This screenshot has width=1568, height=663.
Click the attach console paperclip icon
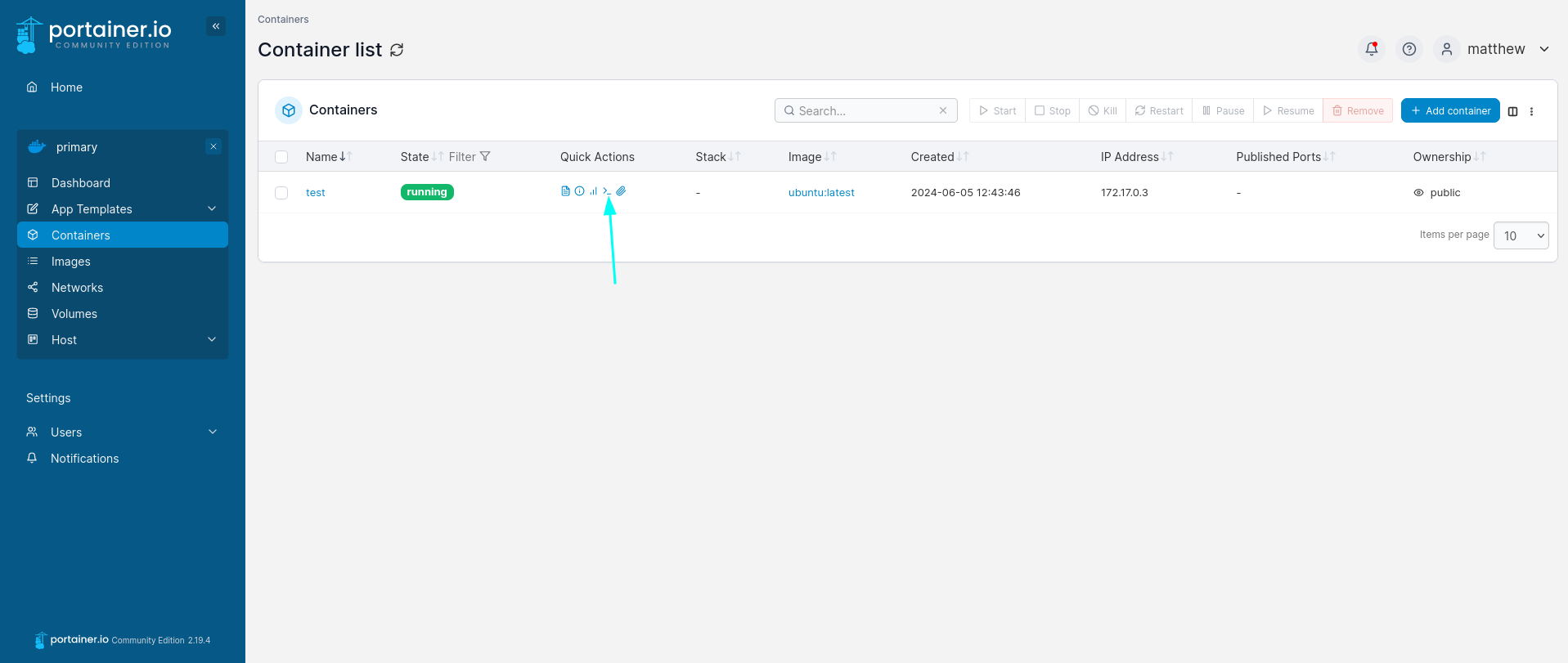click(x=621, y=191)
